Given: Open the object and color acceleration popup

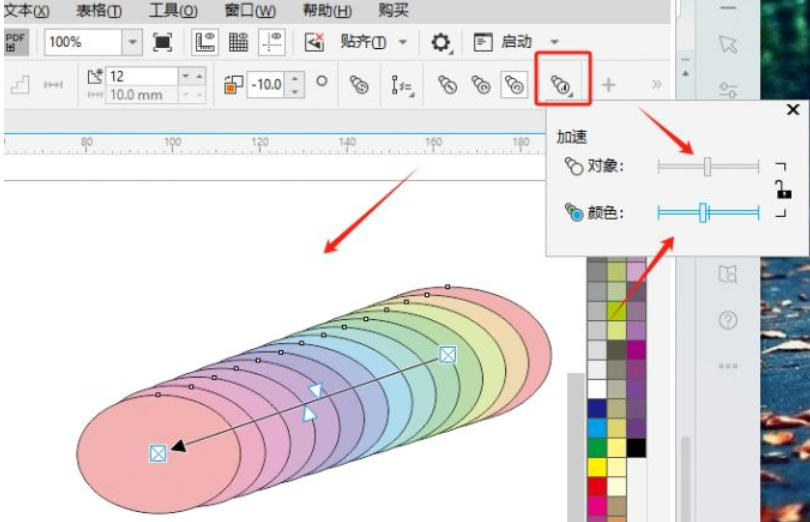Looking at the screenshot, I should click(562, 84).
